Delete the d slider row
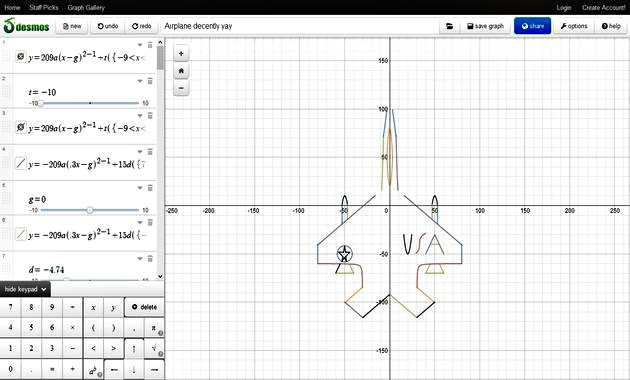Viewport: 630px width, 380px height. (150, 259)
